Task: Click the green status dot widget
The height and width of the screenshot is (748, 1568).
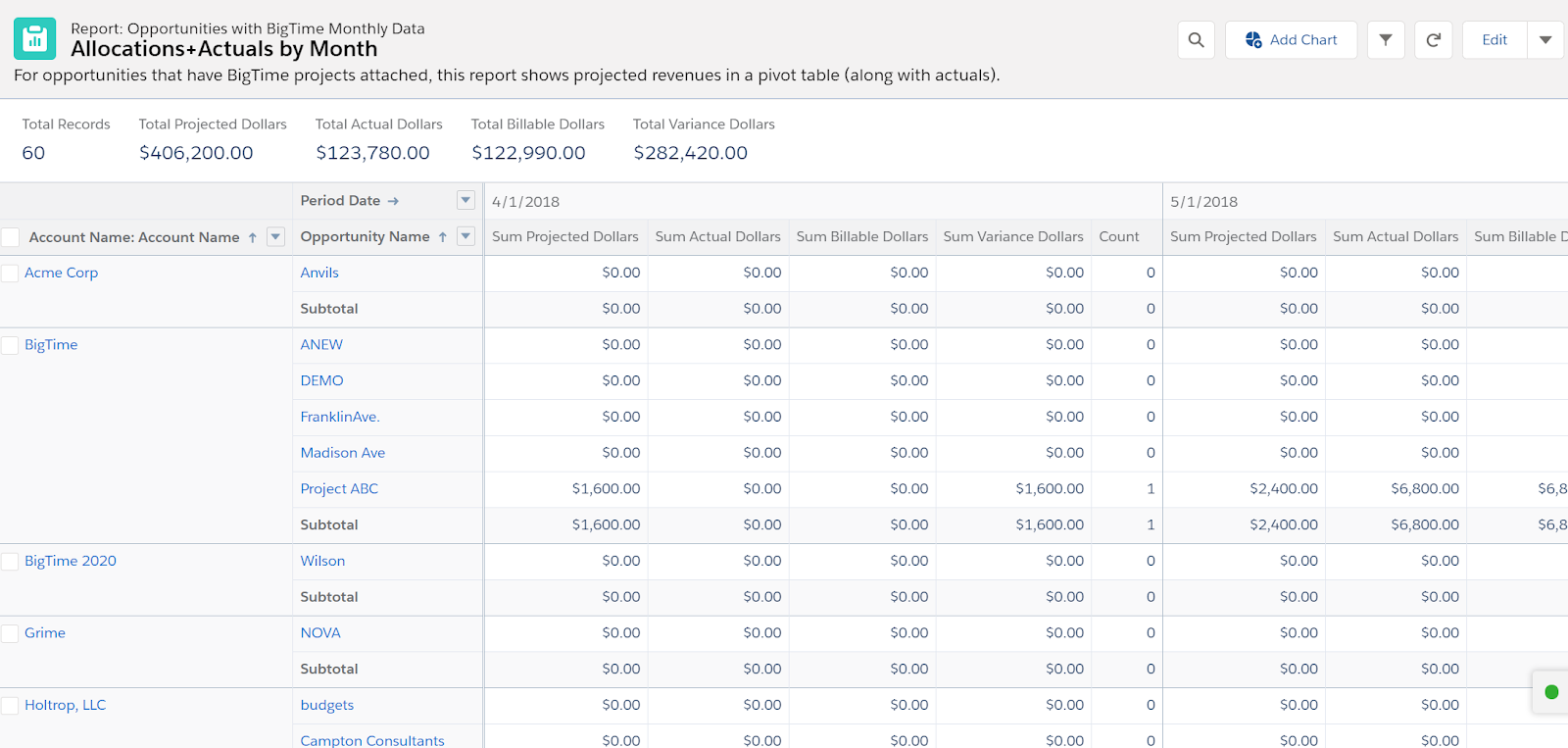Action: (x=1551, y=692)
